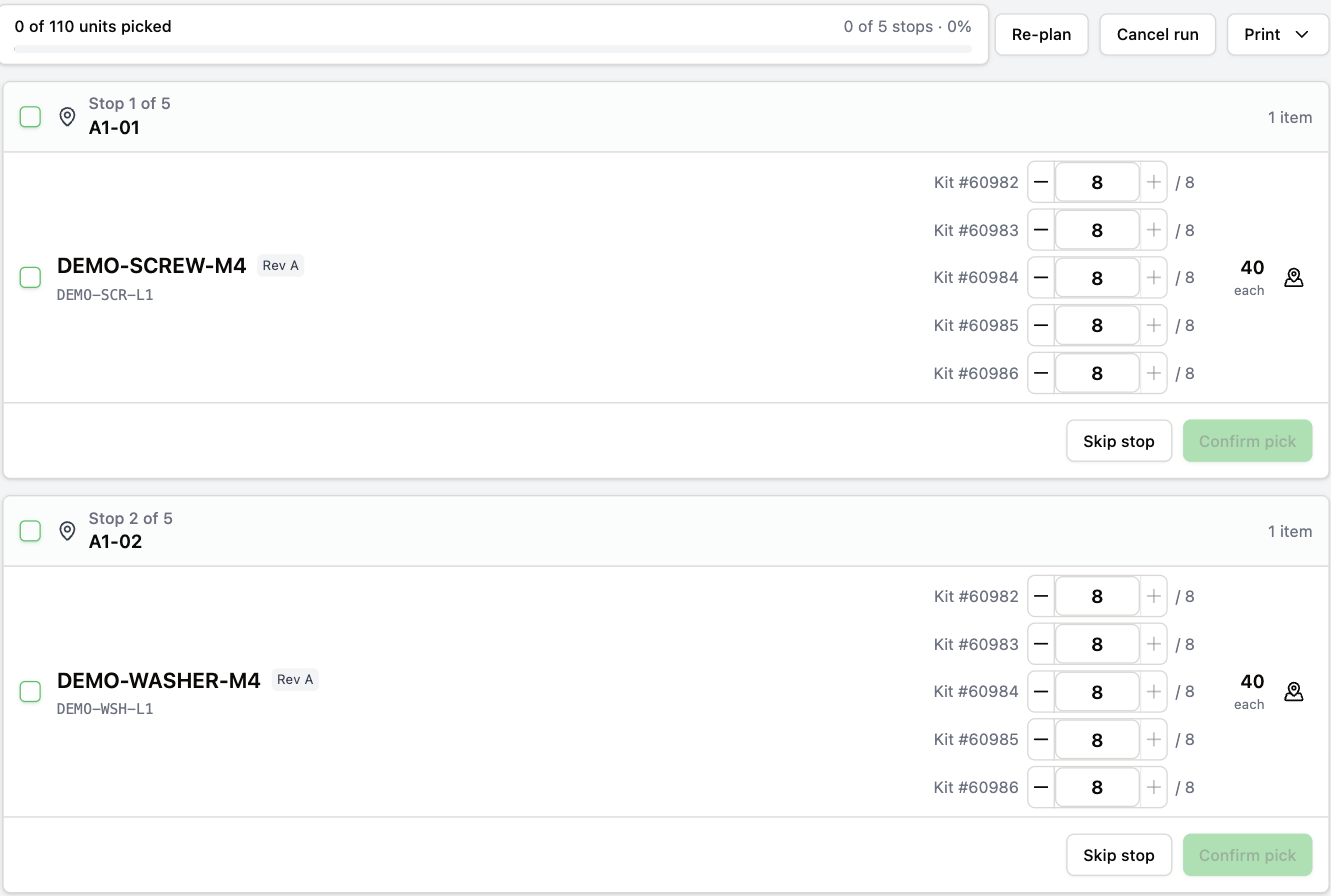Increase Kit #60983 quantity for DEMO-WASHER-M4
Screen dimensions: 1331x896
click(1154, 644)
